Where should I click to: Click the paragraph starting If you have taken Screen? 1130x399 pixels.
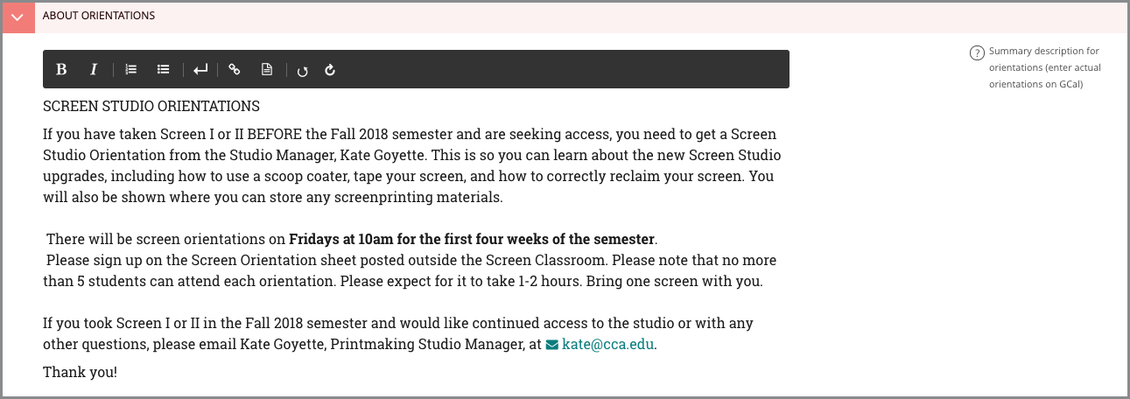[x=412, y=166]
